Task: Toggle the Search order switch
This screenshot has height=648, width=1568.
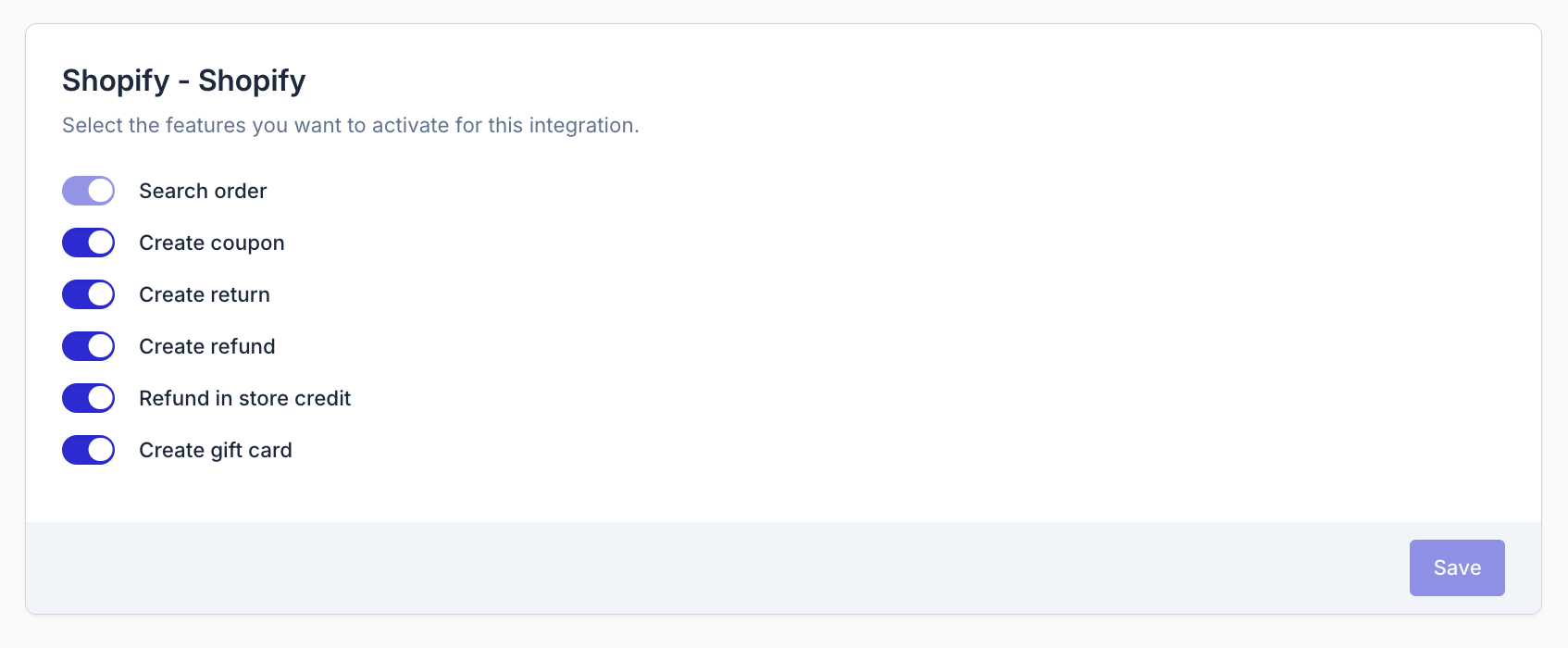Action: 89,191
